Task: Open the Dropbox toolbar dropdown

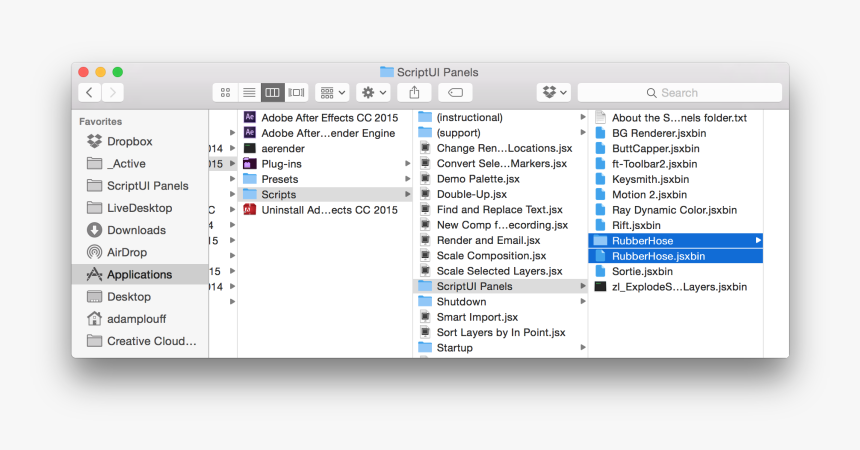Action: (x=554, y=93)
